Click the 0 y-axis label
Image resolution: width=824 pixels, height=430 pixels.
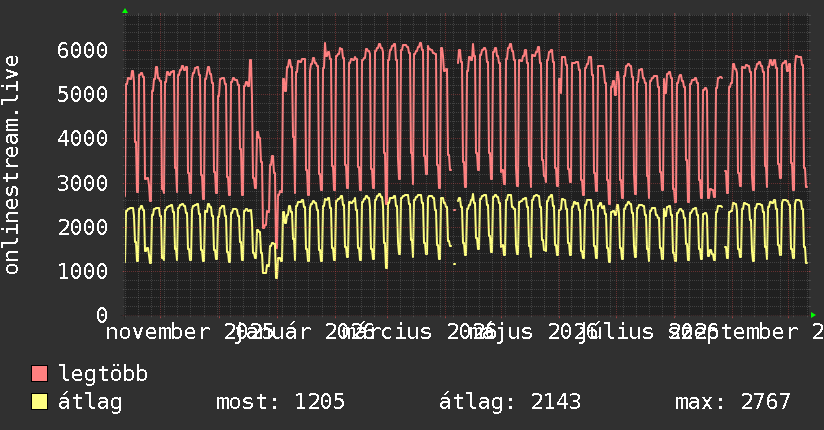point(102,315)
